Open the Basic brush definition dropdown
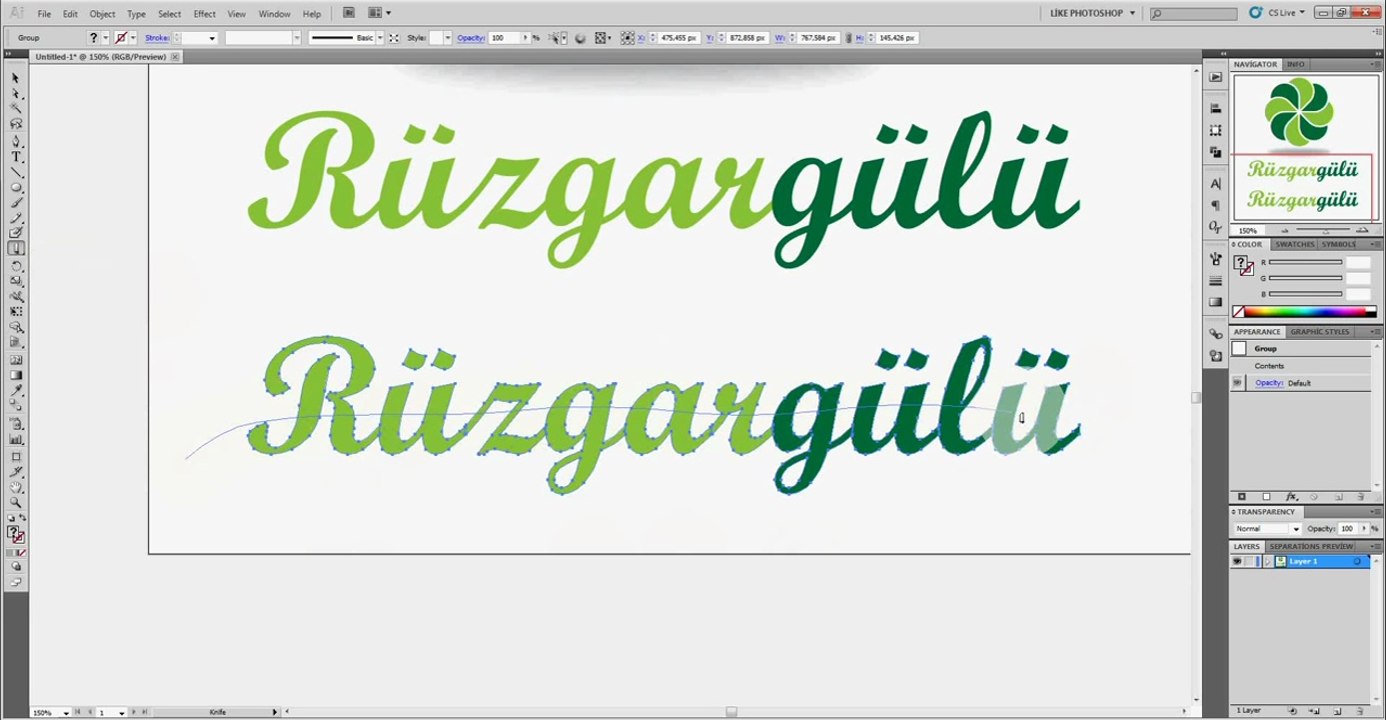 click(x=379, y=38)
